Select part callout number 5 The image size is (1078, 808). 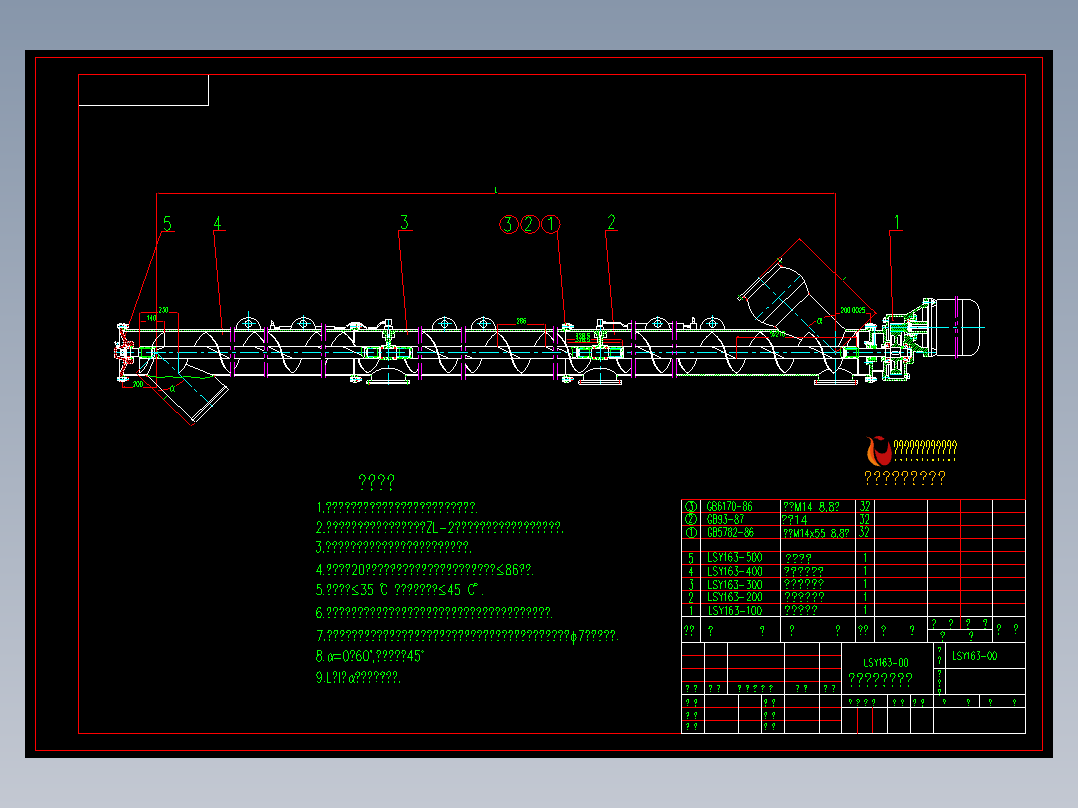pos(167,223)
